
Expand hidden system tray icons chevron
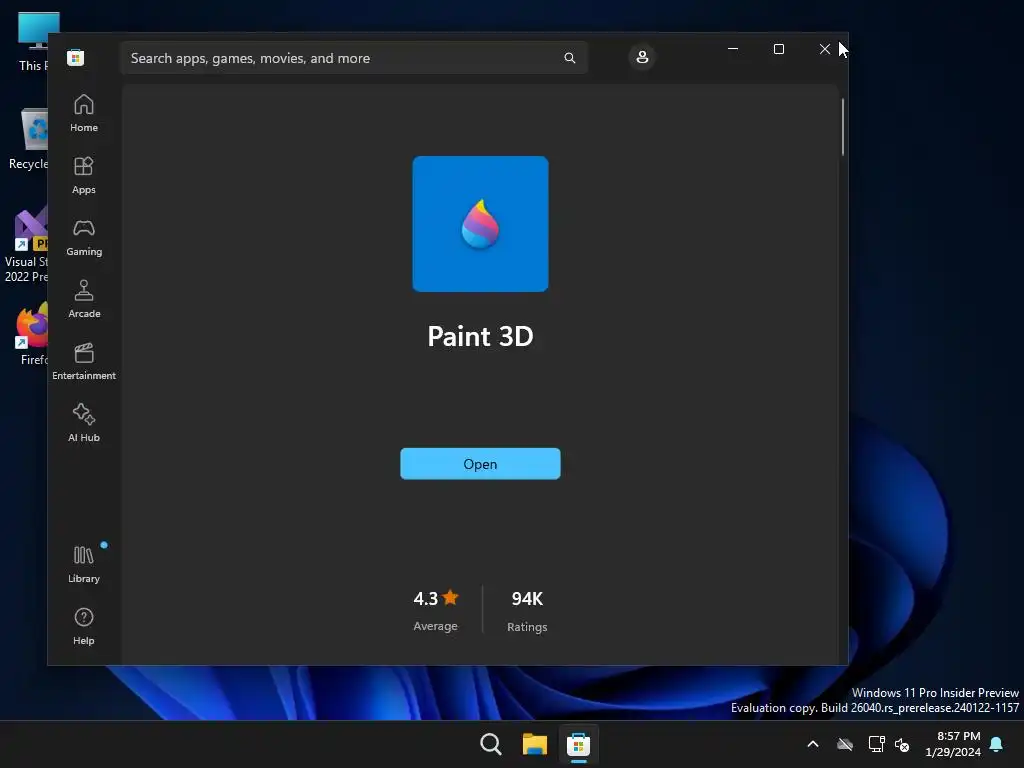tap(812, 744)
